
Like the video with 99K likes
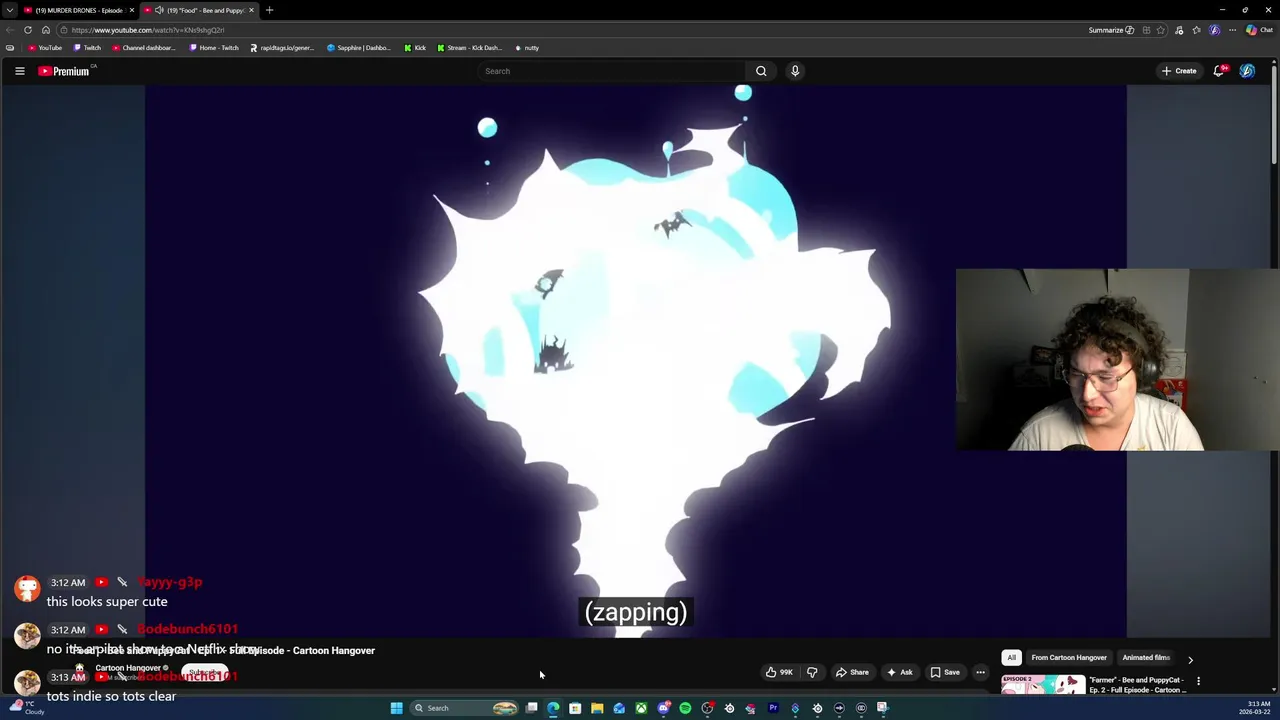[779, 672]
